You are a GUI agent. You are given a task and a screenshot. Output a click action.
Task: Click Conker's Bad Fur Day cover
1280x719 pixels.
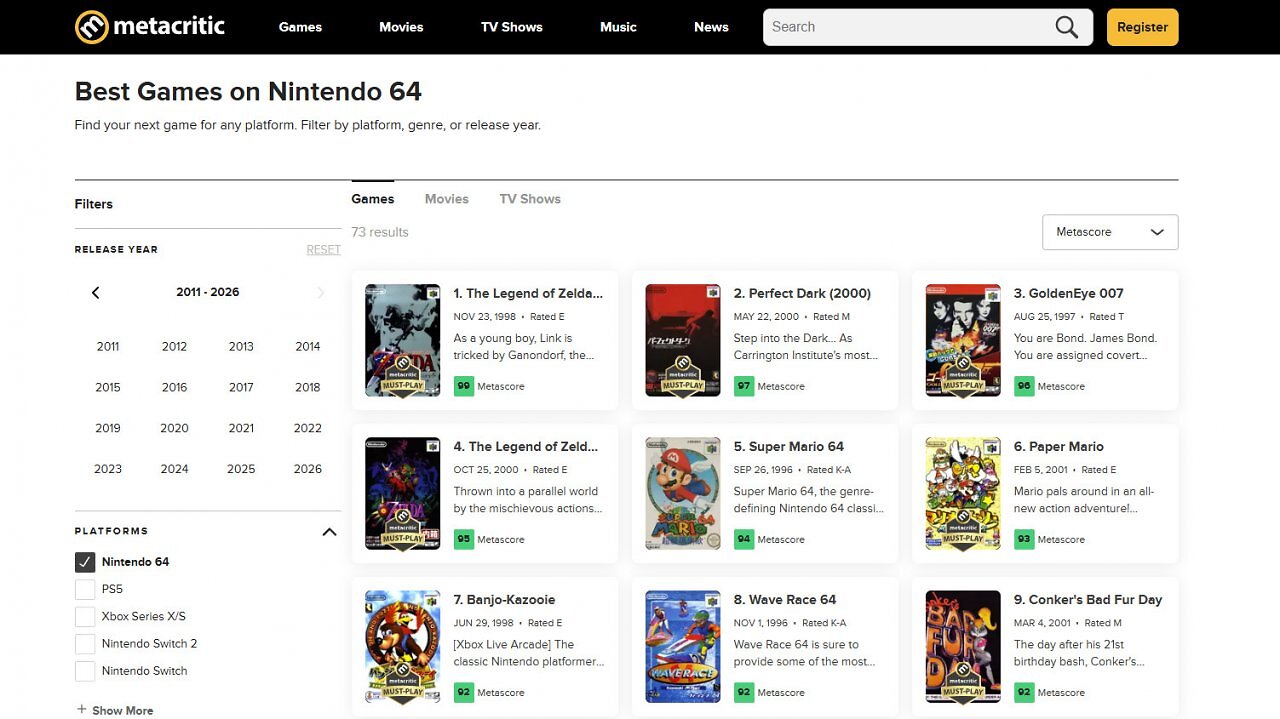click(x=962, y=646)
